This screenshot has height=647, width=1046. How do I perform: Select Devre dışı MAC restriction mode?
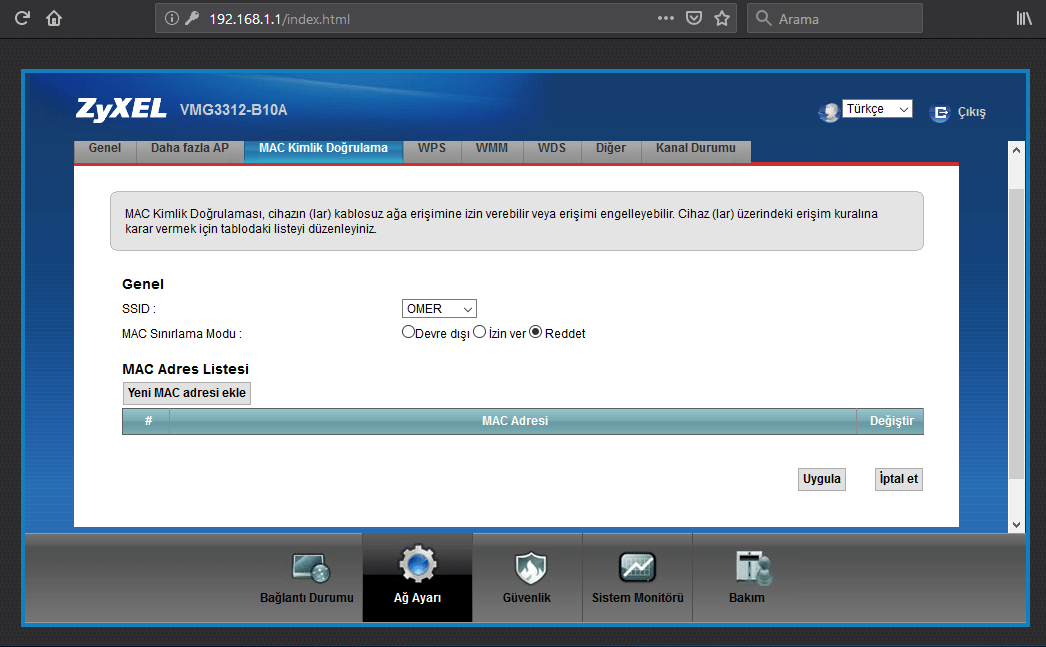pyautogui.click(x=408, y=332)
